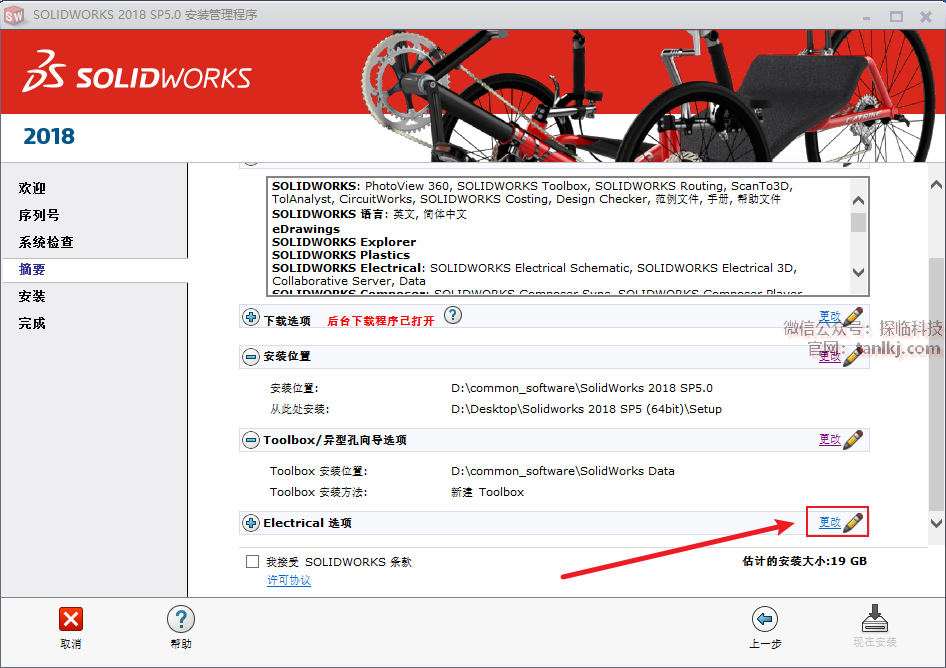
Task: Click the pencil icon for 安装位置
Action: [x=853, y=356]
